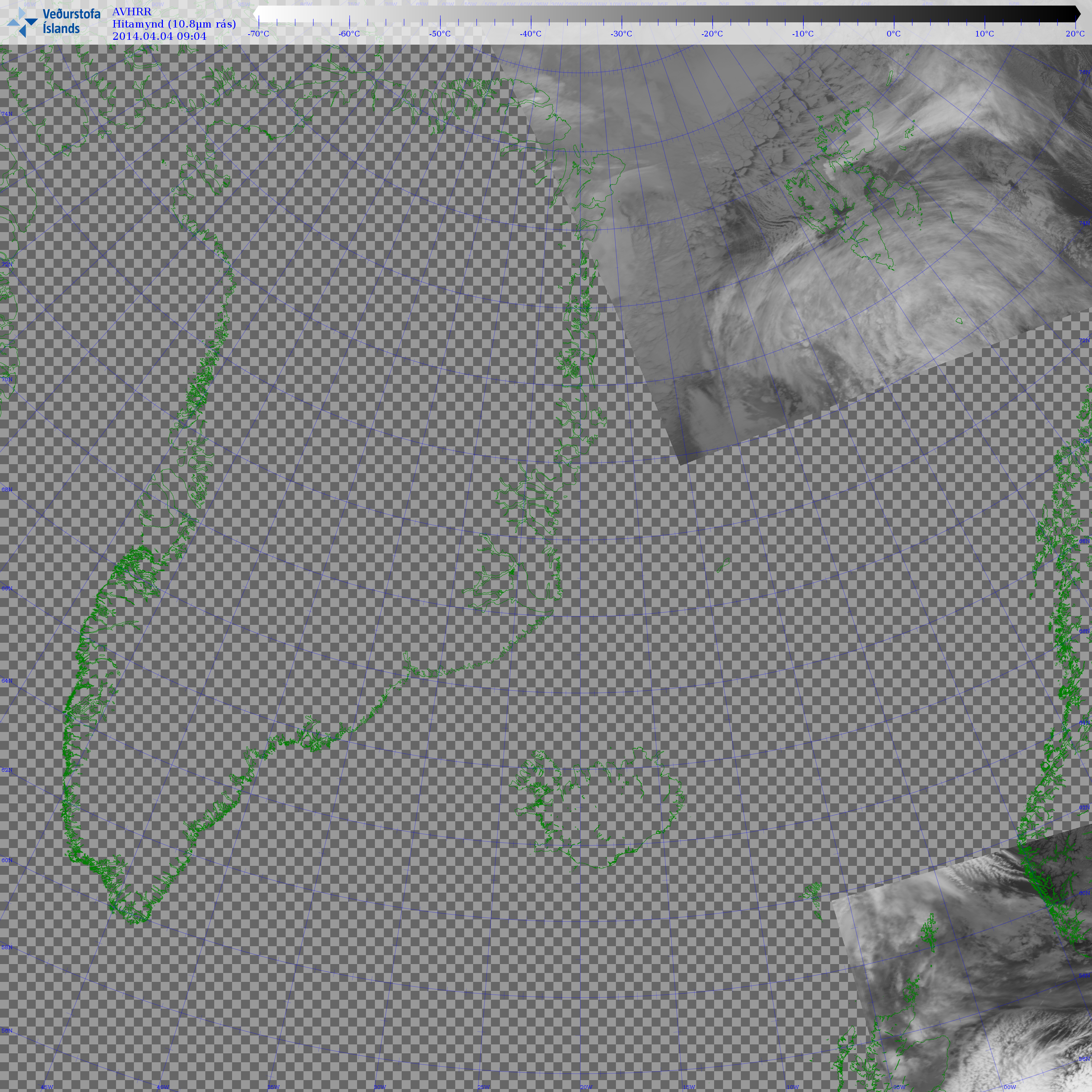Click the 70N latitude label on left edge
The height and width of the screenshot is (1092, 1092).
click(7, 379)
